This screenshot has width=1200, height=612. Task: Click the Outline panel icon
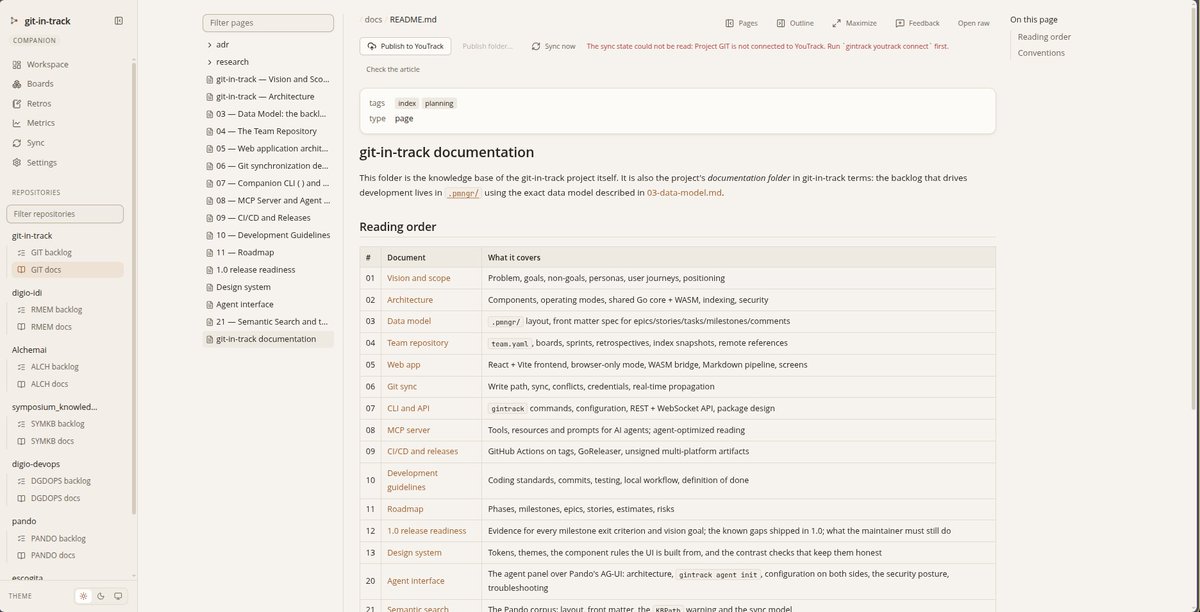(780, 23)
